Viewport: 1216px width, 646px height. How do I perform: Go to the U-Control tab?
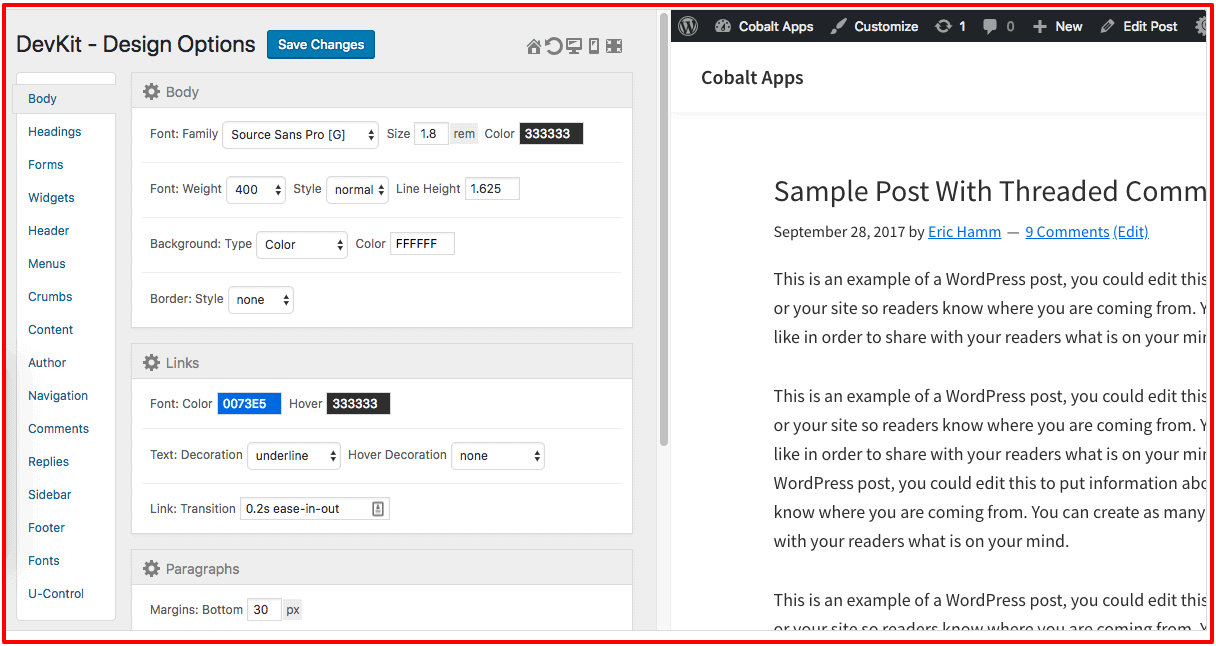coord(56,594)
